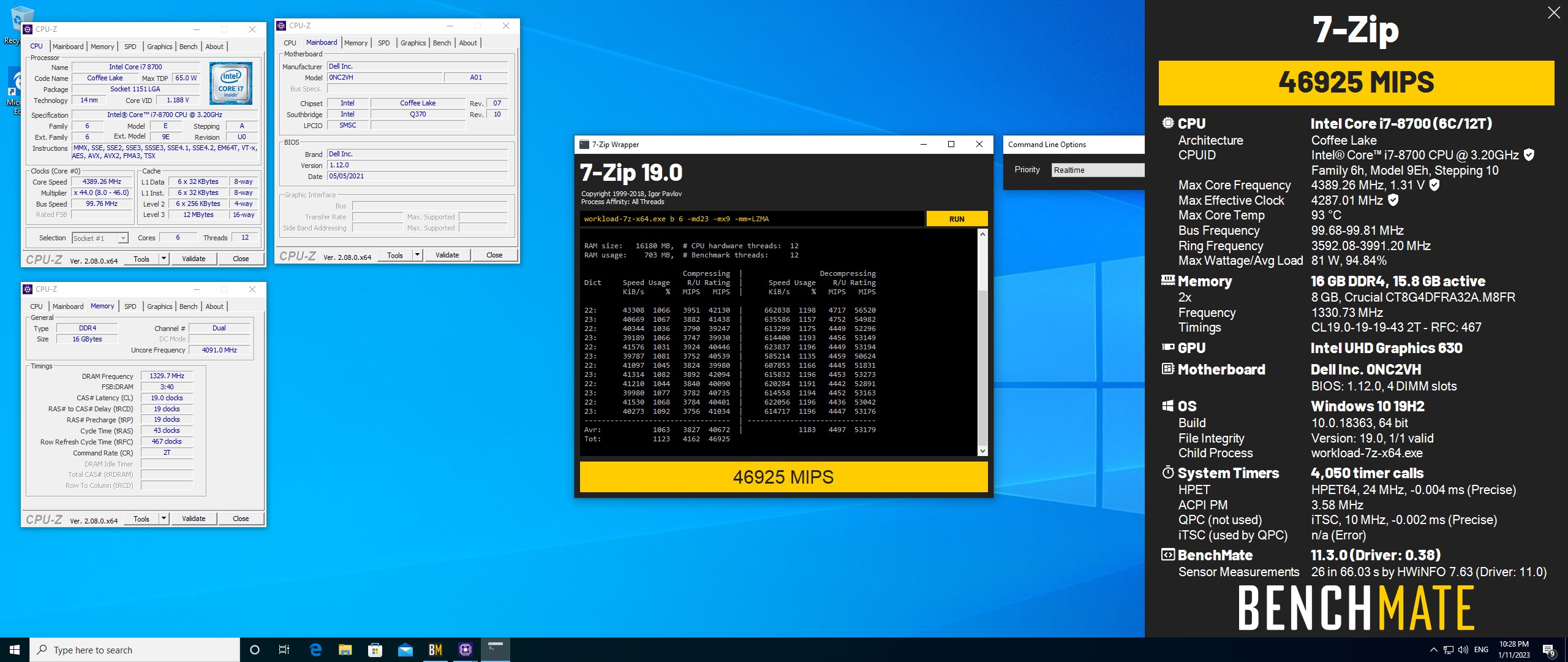Open the Bench tab in the CPU window
The height and width of the screenshot is (662, 1568).
click(x=189, y=47)
